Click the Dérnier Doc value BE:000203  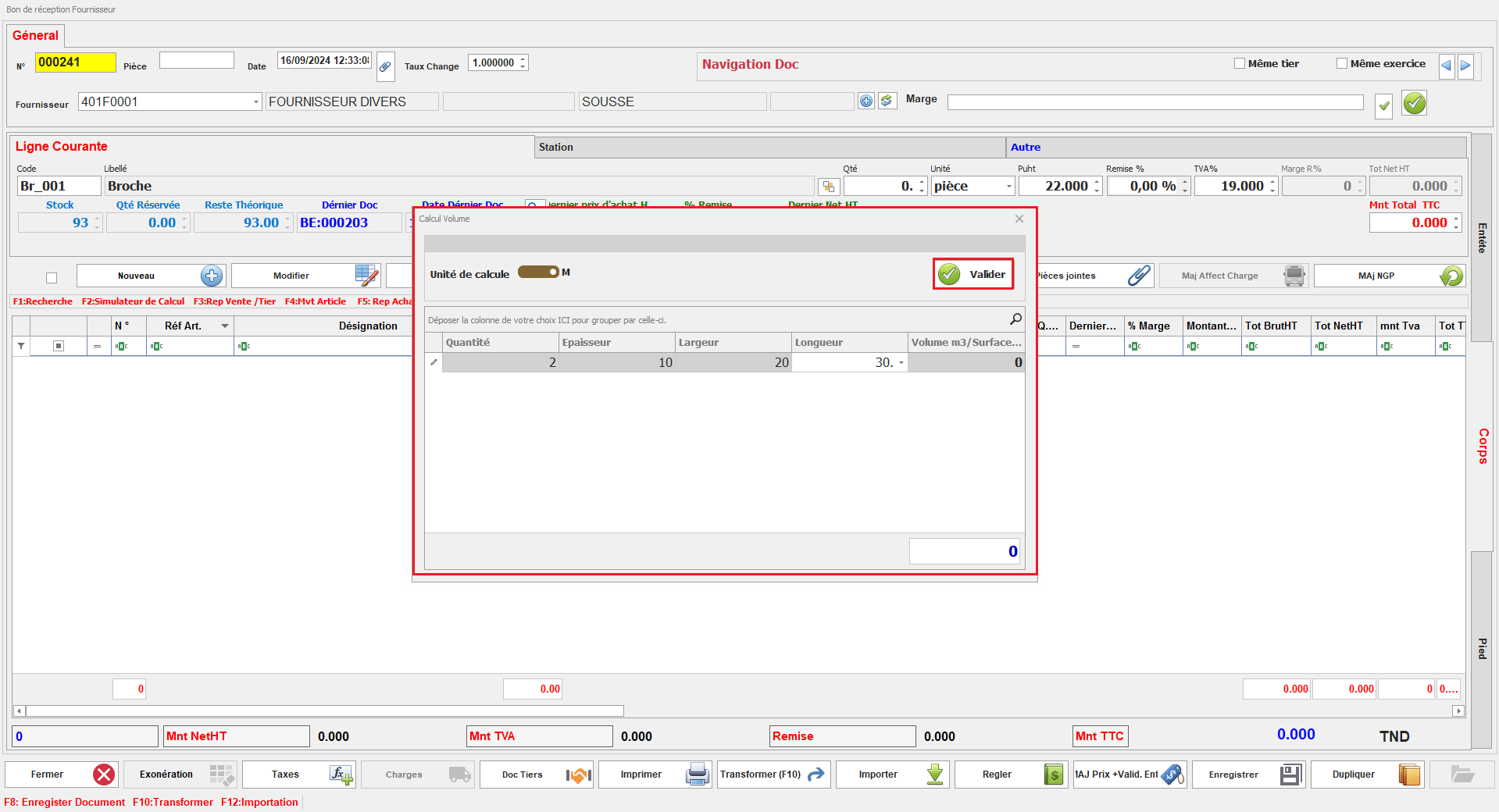(x=348, y=223)
